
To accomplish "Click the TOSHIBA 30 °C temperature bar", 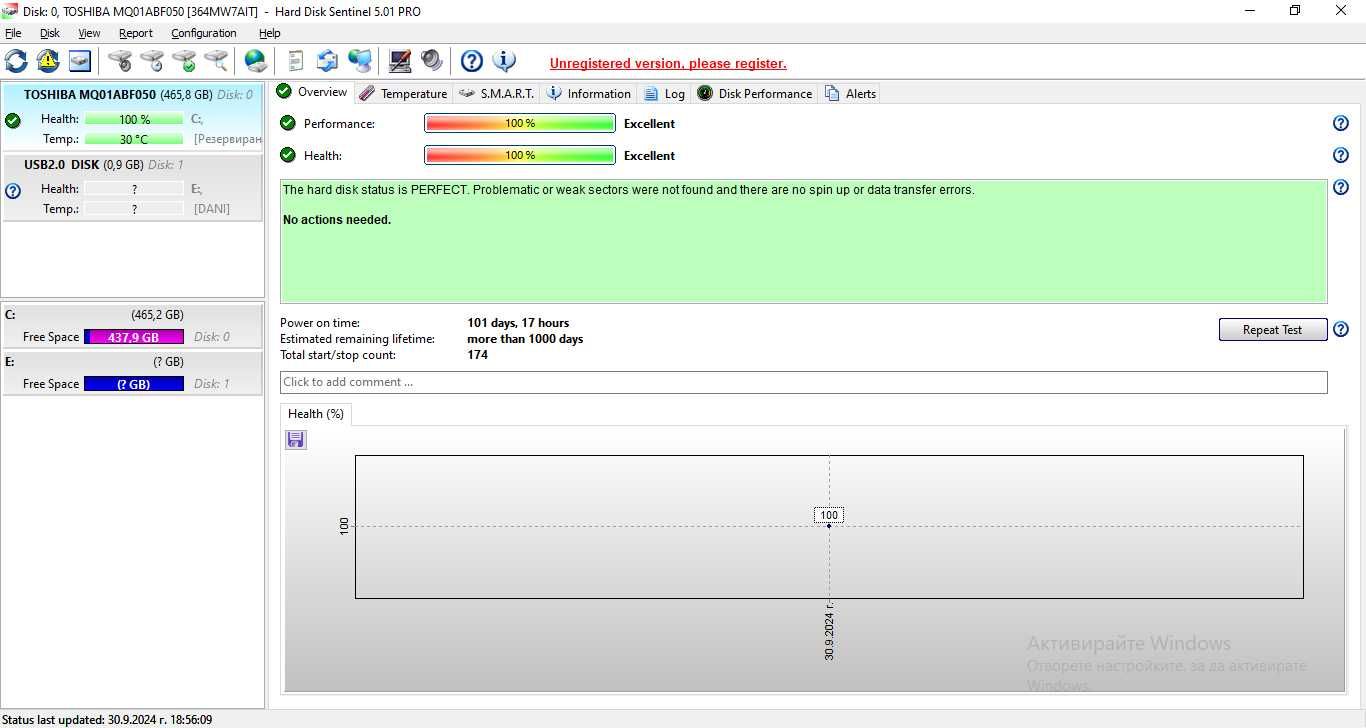I will pos(134,139).
